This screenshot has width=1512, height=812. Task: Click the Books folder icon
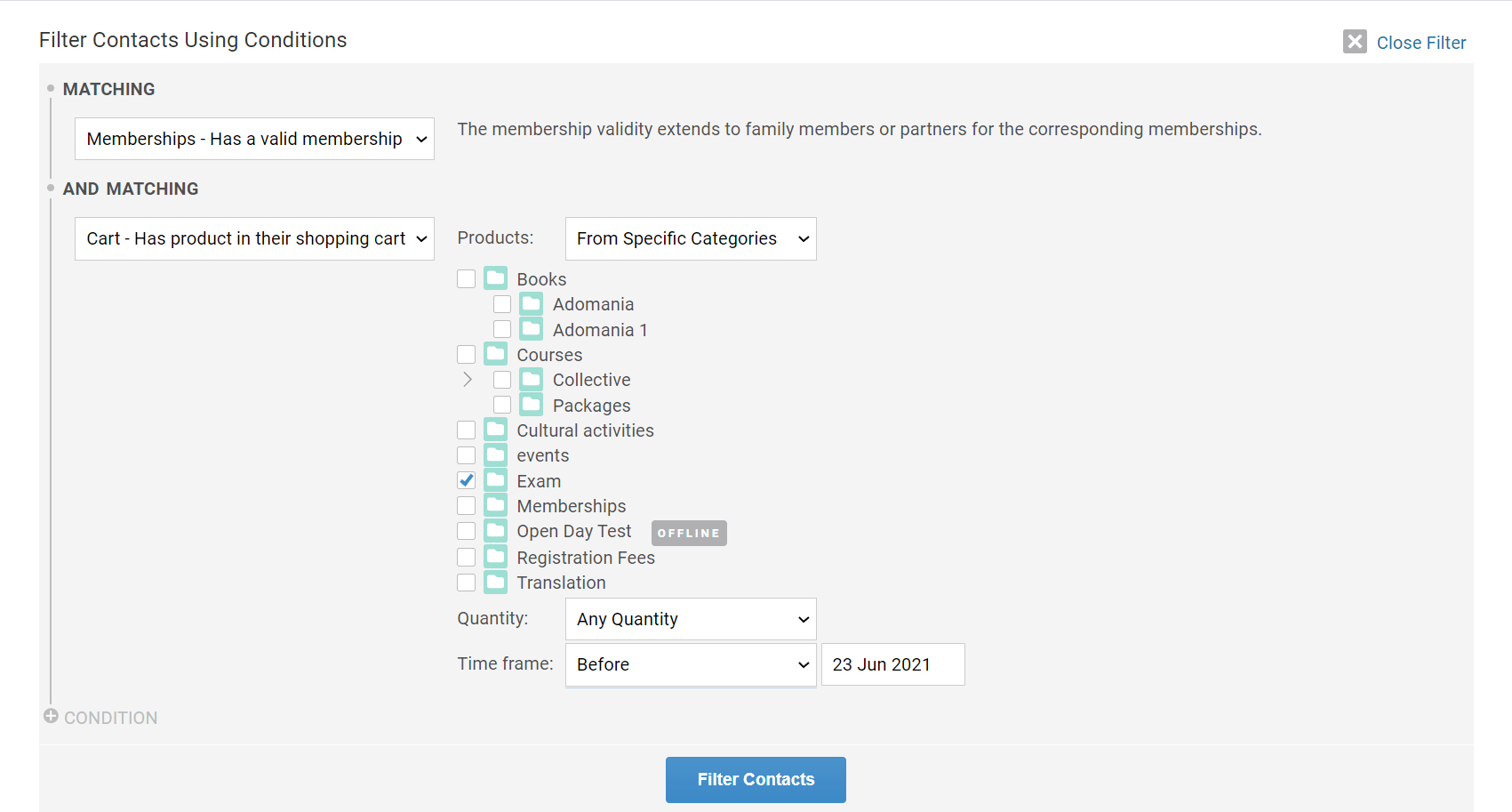pos(496,278)
